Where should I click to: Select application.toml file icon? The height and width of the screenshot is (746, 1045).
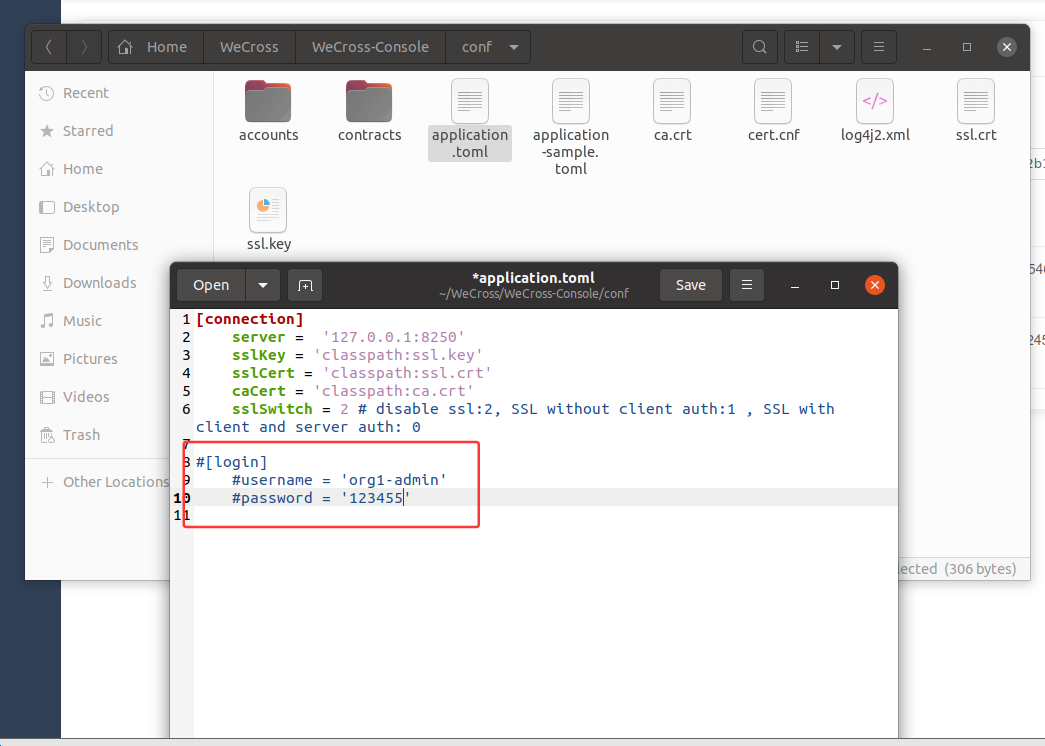[470, 101]
